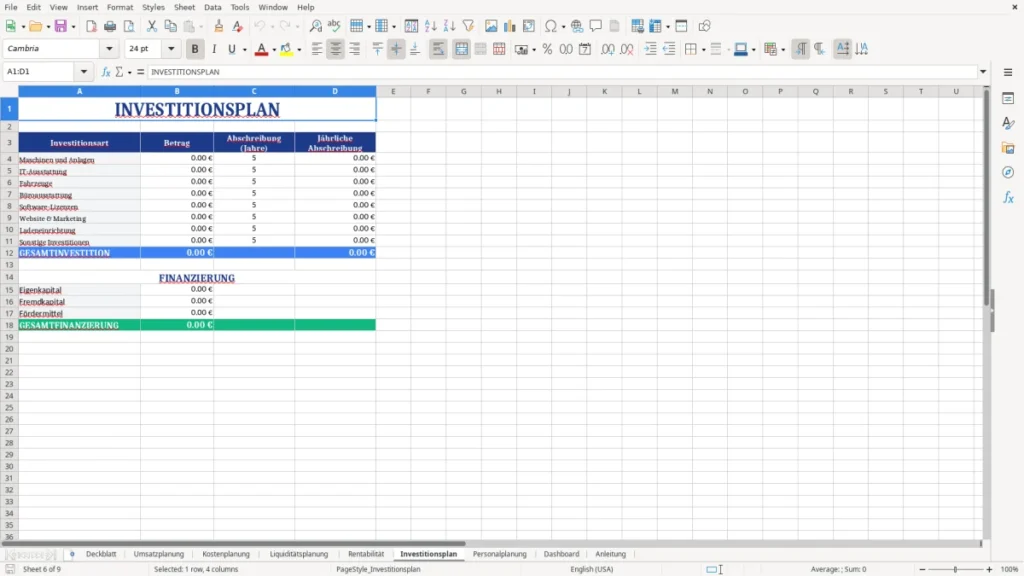Expand the Font Size dropdown

(x=171, y=48)
